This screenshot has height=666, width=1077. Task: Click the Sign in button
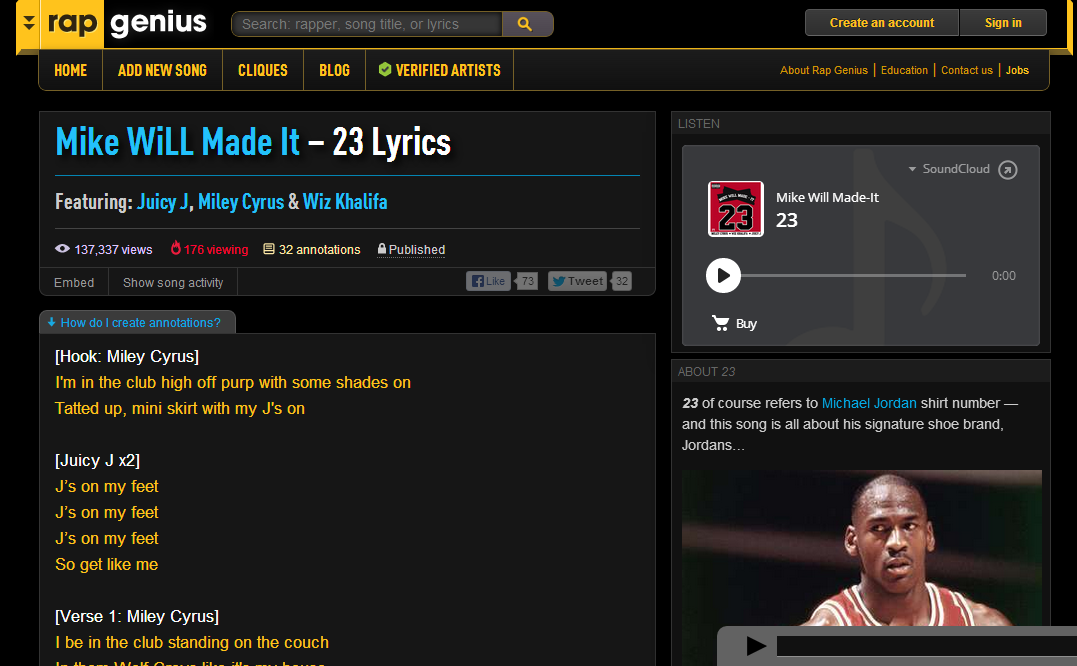1003,23
